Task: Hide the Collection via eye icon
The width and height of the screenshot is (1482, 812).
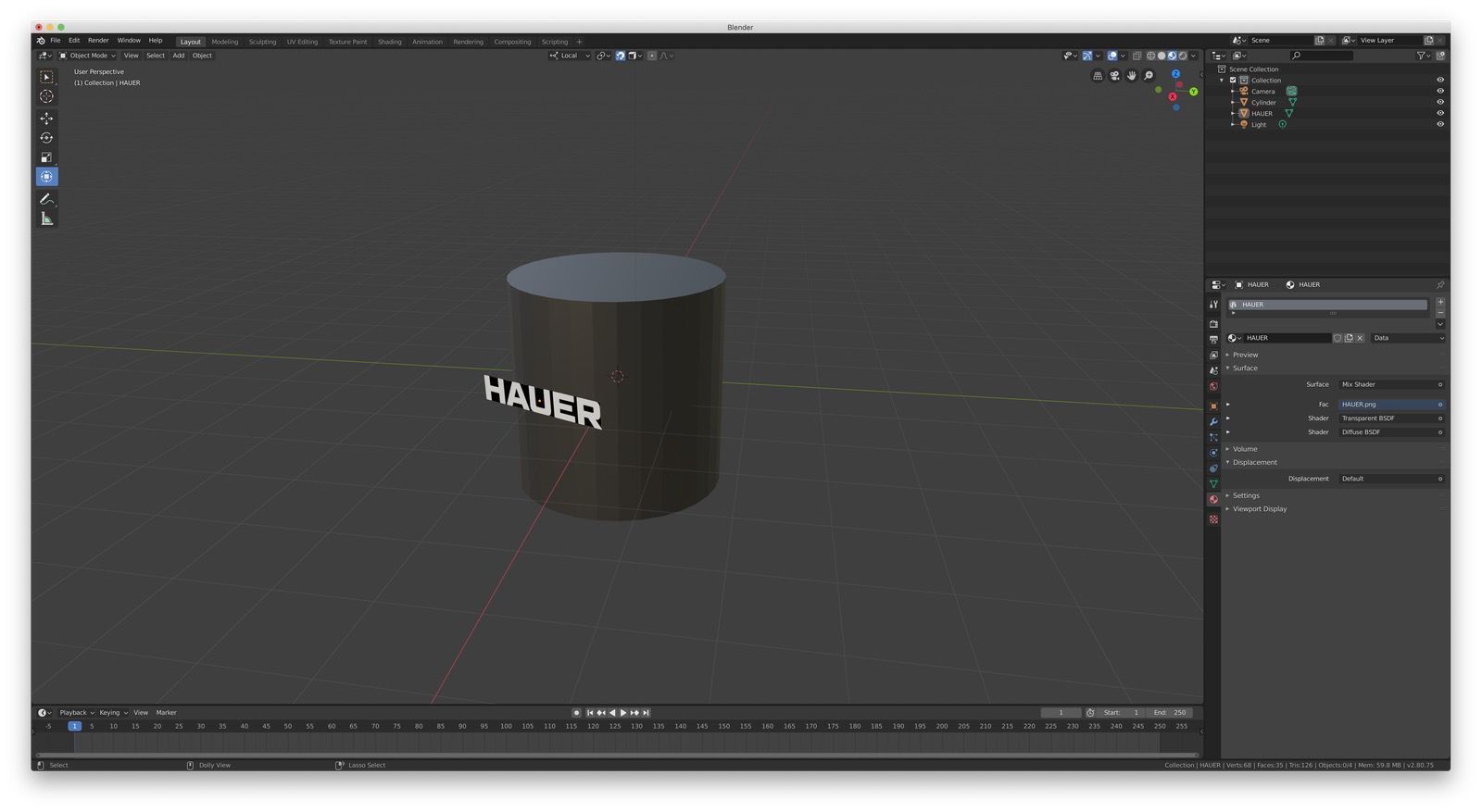Action: [x=1440, y=80]
